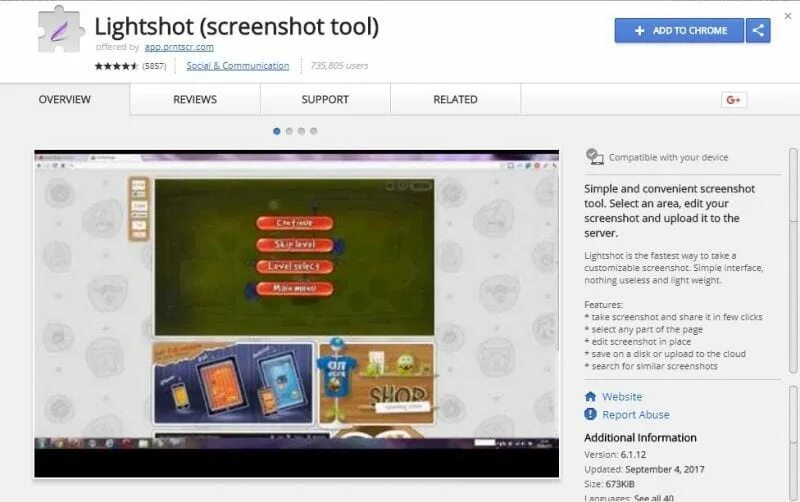This screenshot has width=800, height=502.
Task: Click the Main menu button in preview
Action: pyautogui.click(x=294, y=288)
